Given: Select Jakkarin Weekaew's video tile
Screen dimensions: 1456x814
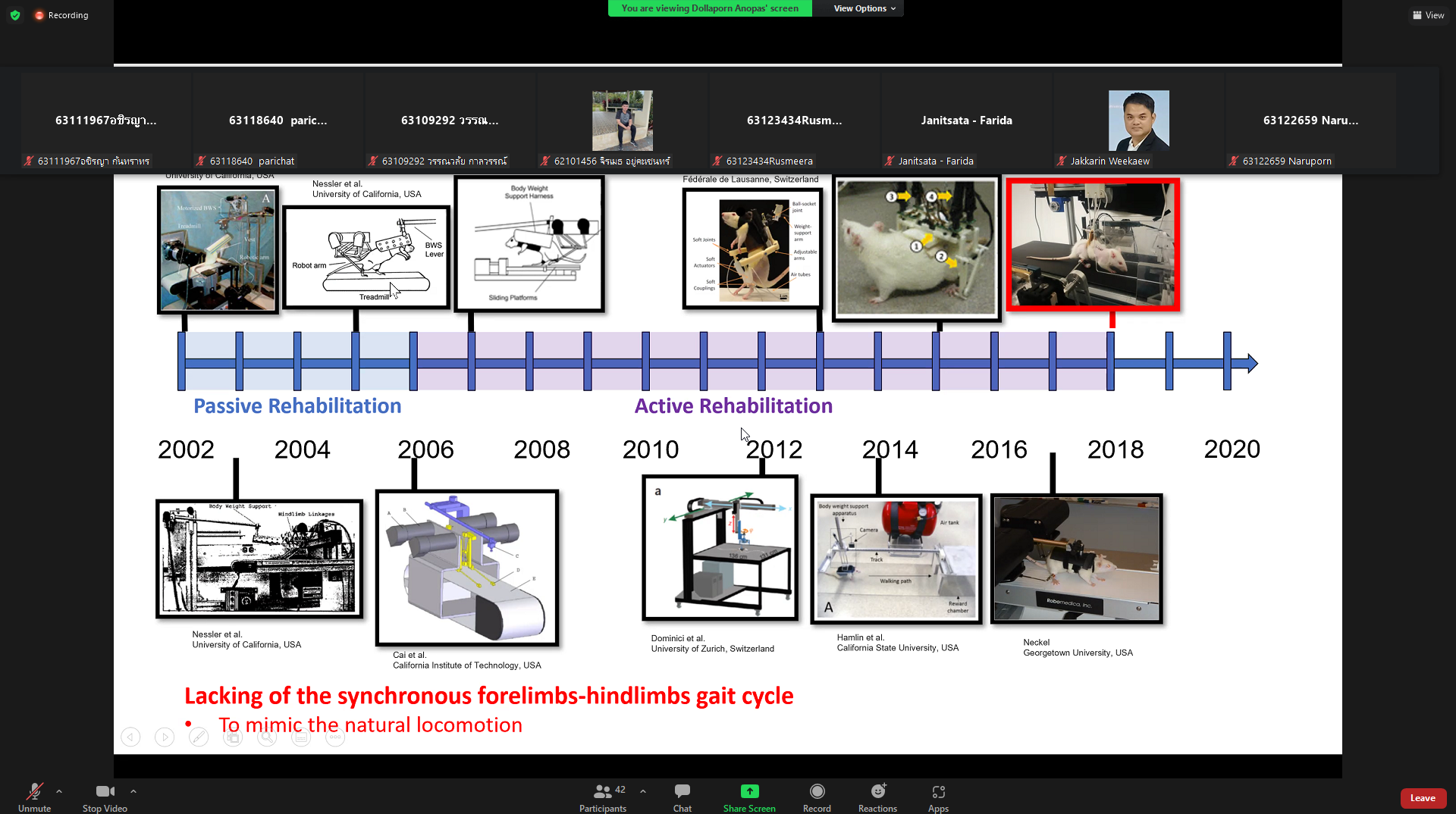Looking at the screenshot, I should click(x=1138, y=121).
